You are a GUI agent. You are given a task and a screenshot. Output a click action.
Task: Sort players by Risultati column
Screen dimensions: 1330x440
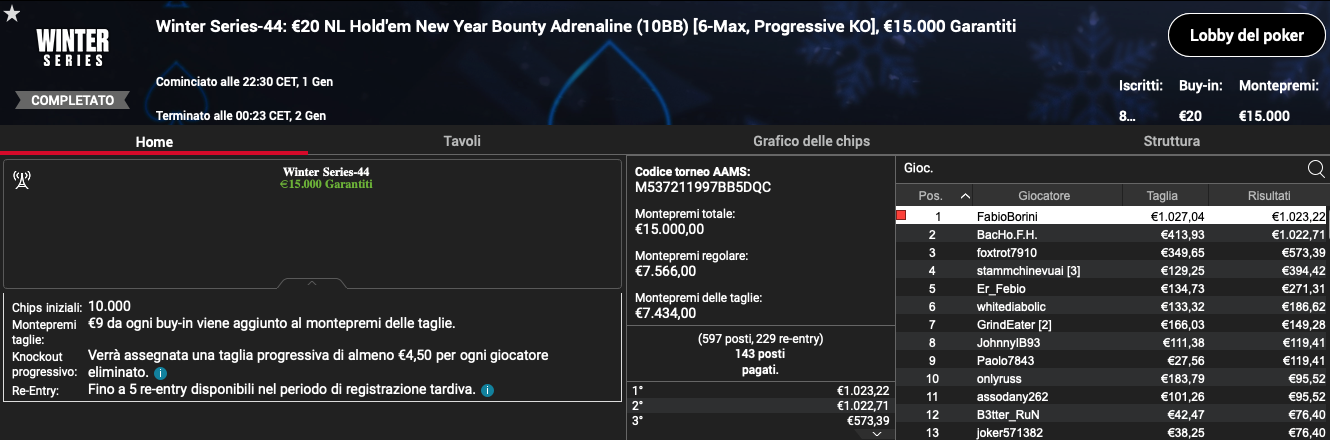[1268, 196]
